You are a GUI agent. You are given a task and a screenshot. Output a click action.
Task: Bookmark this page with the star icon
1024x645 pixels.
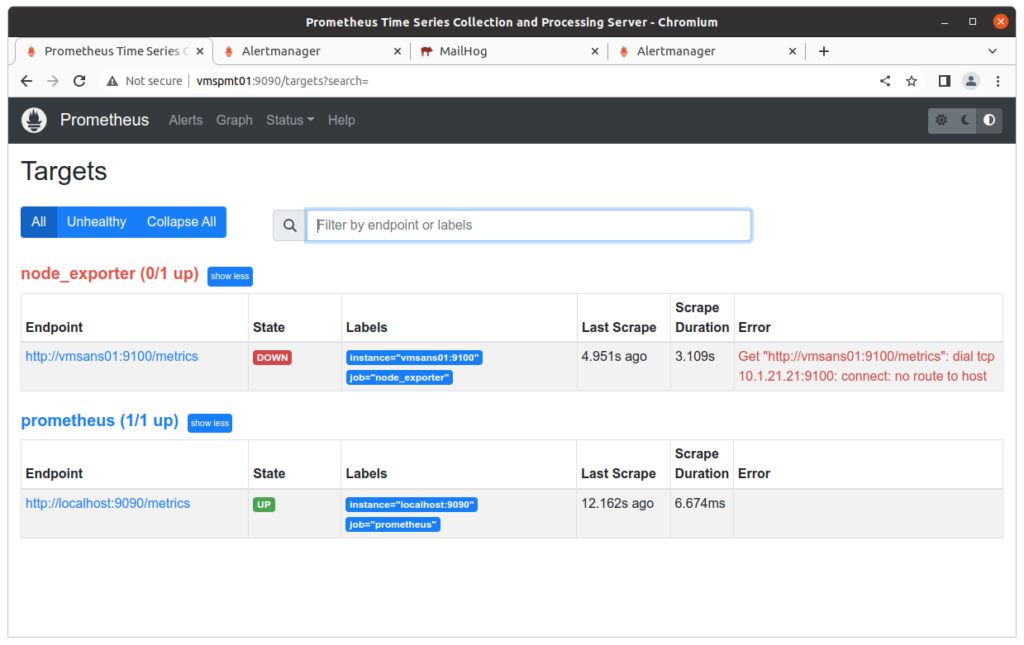[x=912, y=81]
